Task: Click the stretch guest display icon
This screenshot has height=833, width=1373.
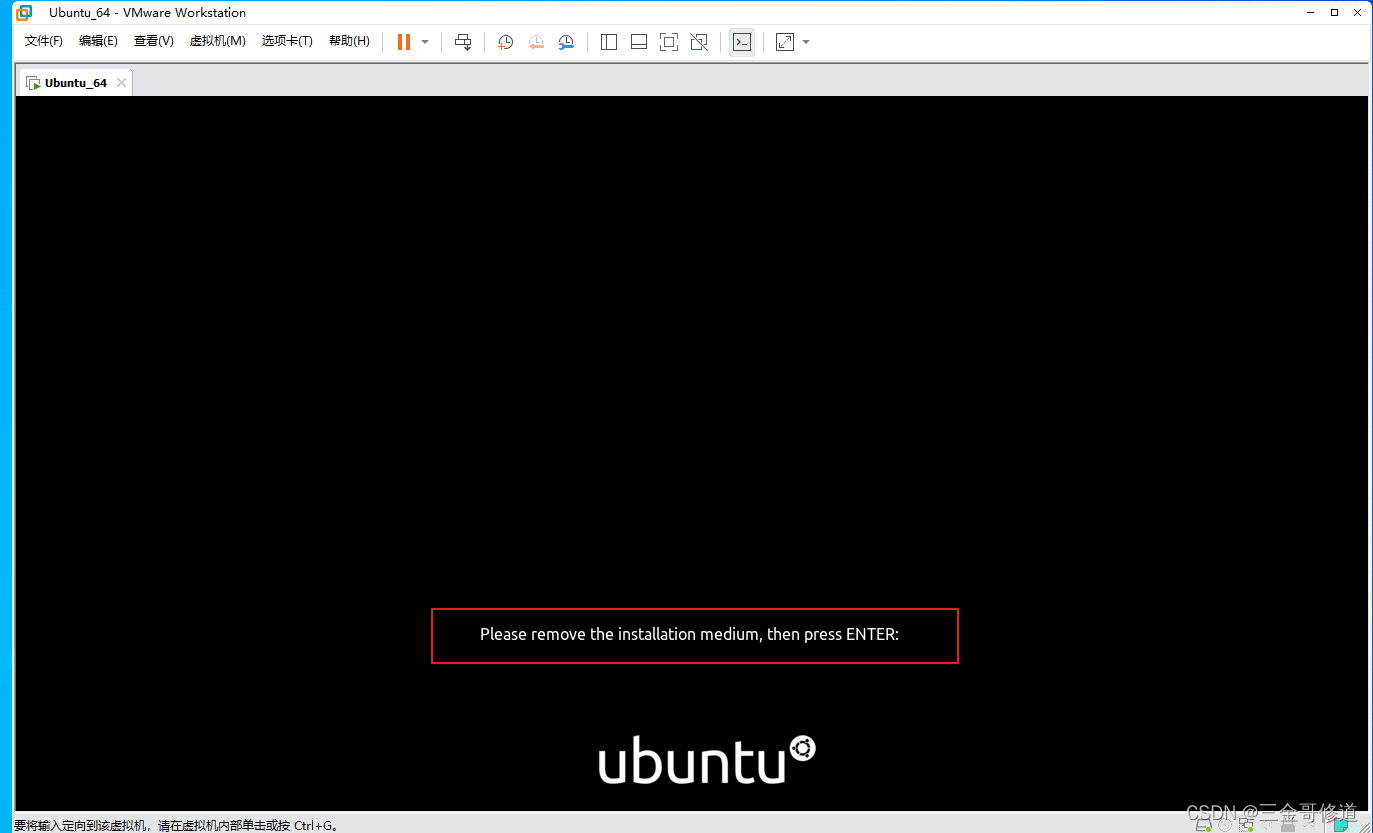Action: pyautogui.click(x=785, y=42)
